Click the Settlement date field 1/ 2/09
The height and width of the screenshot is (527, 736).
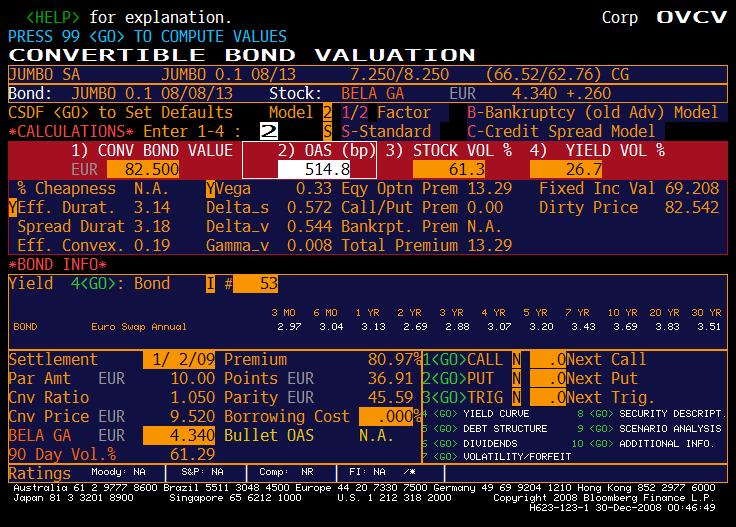tap(179, 359)
